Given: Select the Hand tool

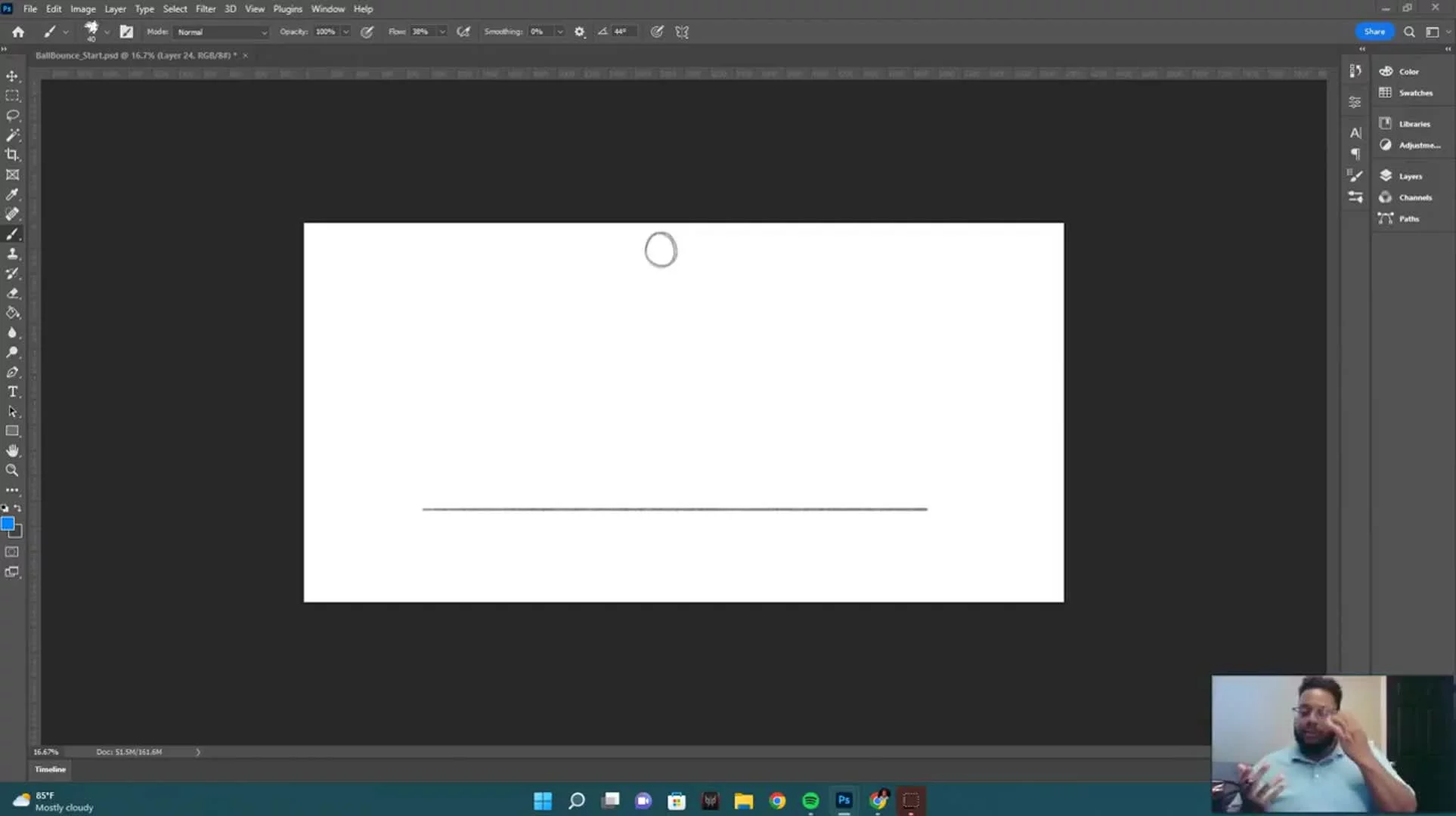Looking at the screenshot, I should point(13,450).
